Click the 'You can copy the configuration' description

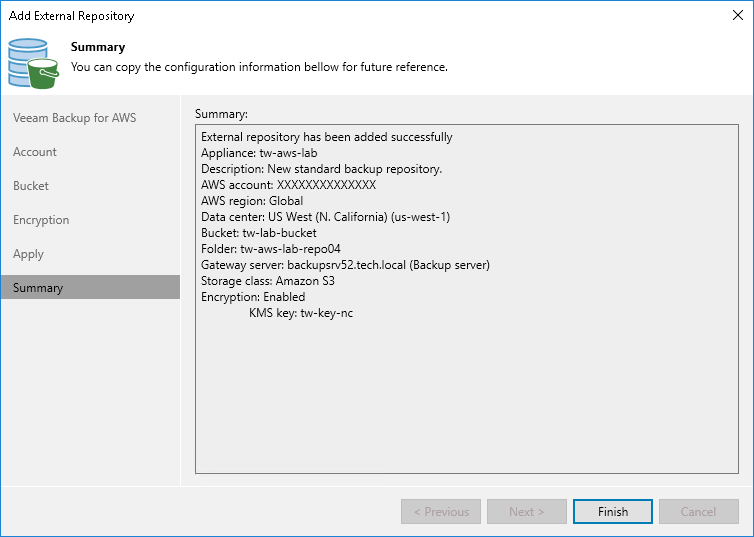pyautogui.click(x=259, y=67)
